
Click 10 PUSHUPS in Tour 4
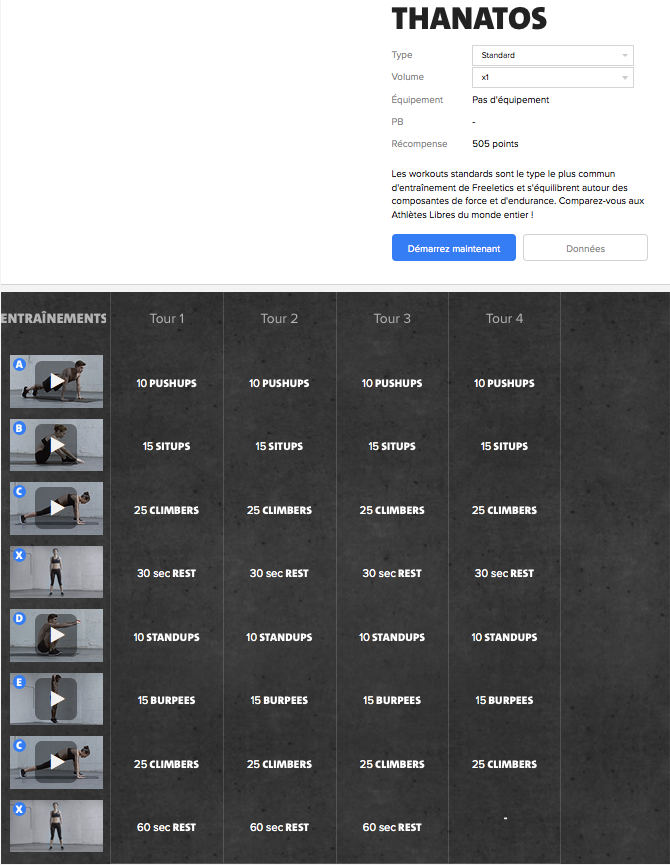point(505,383)
